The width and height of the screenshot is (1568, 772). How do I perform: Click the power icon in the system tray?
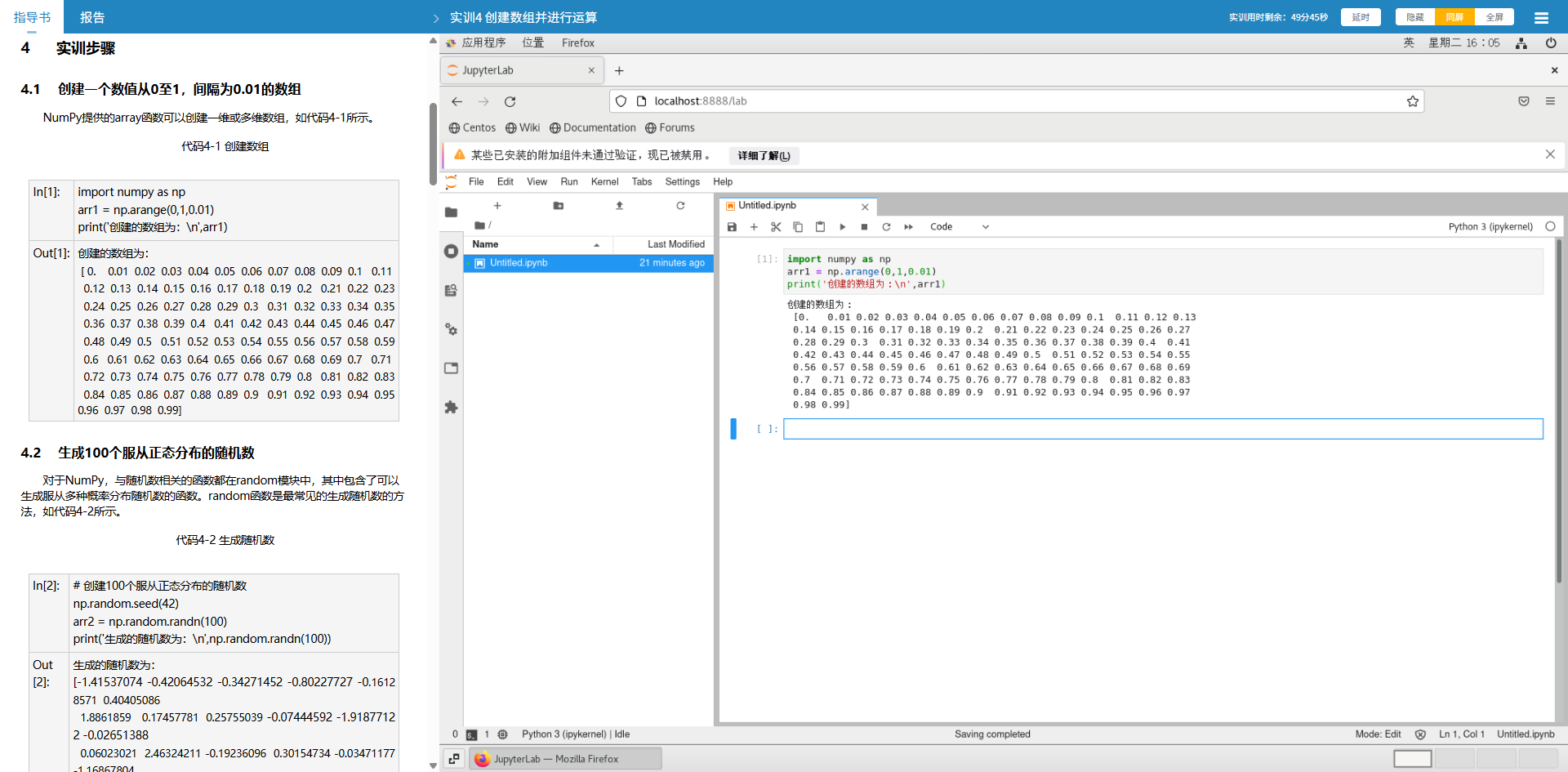coord(1550,43)
